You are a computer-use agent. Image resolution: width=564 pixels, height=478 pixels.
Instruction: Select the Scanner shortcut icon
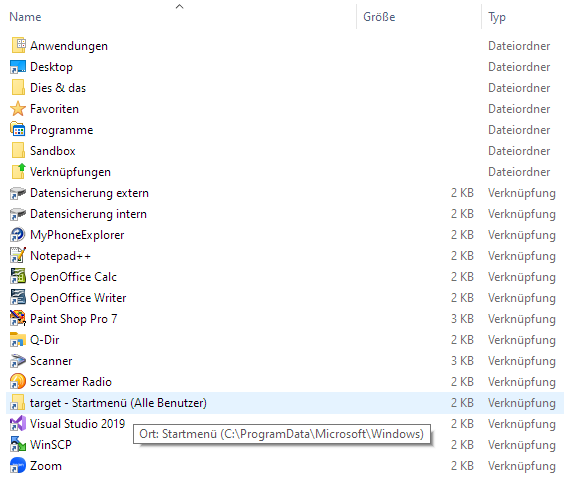point(18,361)
